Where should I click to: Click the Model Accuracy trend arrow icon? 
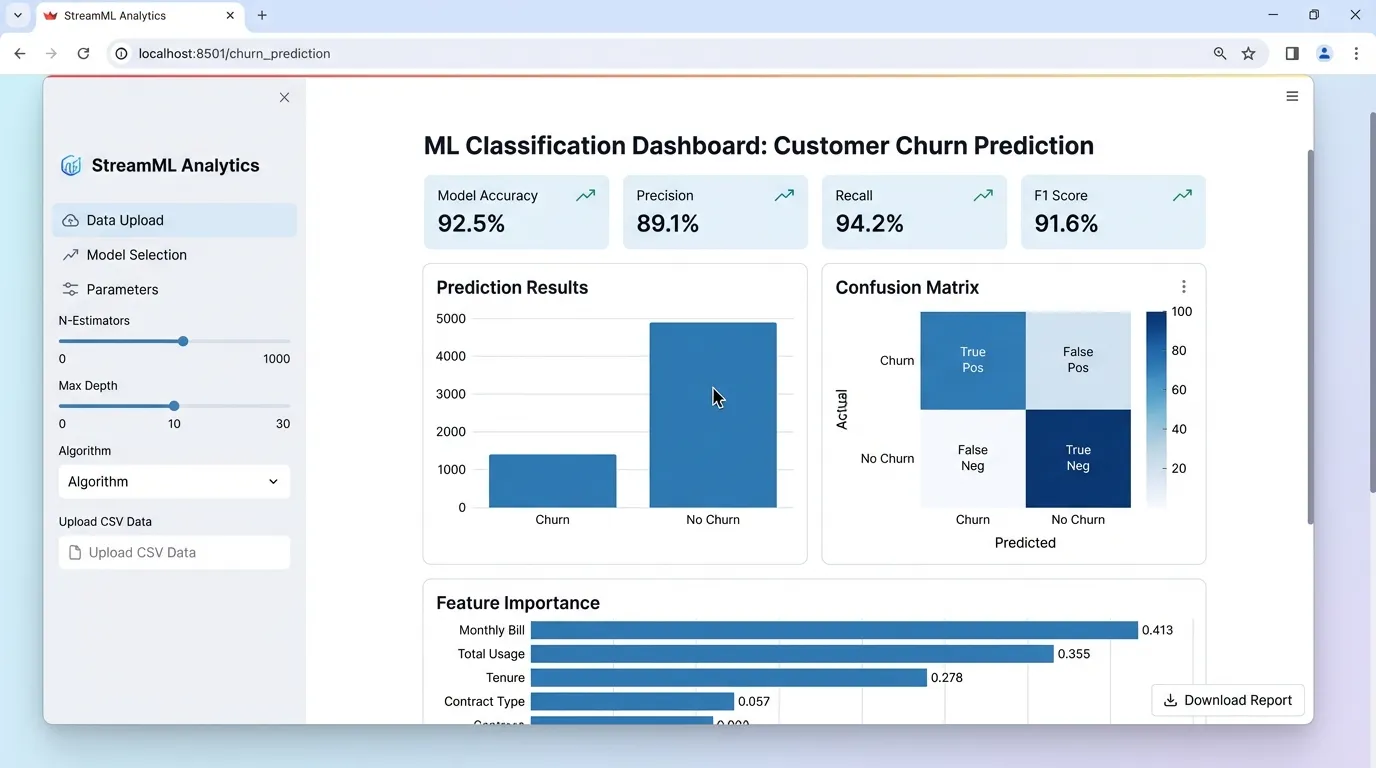point(585,196)
